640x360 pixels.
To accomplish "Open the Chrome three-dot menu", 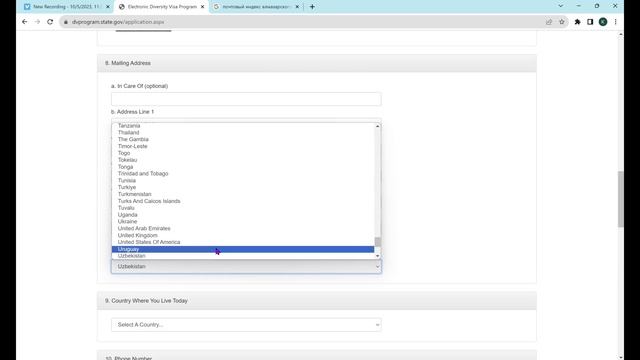I will tap(616, 22).
